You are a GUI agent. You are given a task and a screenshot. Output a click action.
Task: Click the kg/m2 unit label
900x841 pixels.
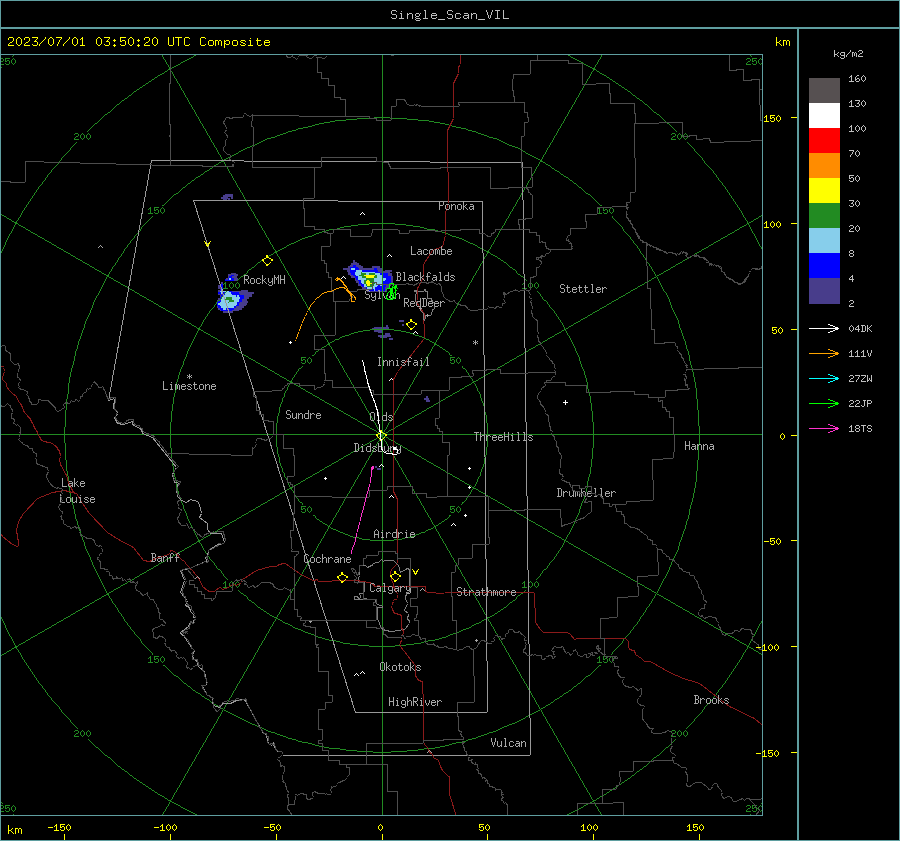point(848,54)
